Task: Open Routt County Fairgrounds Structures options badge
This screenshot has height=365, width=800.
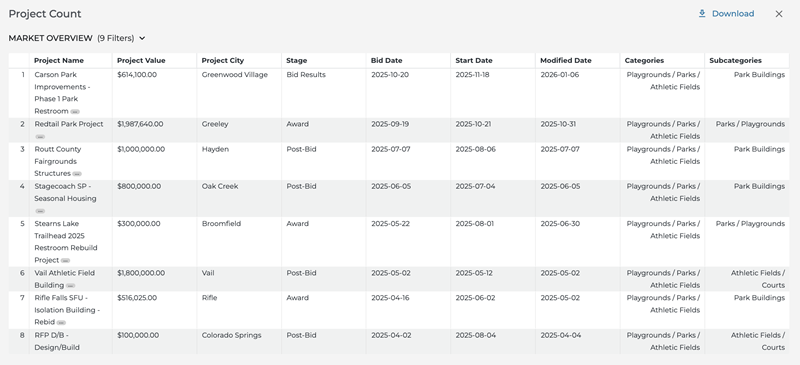Action: (77, 174)
